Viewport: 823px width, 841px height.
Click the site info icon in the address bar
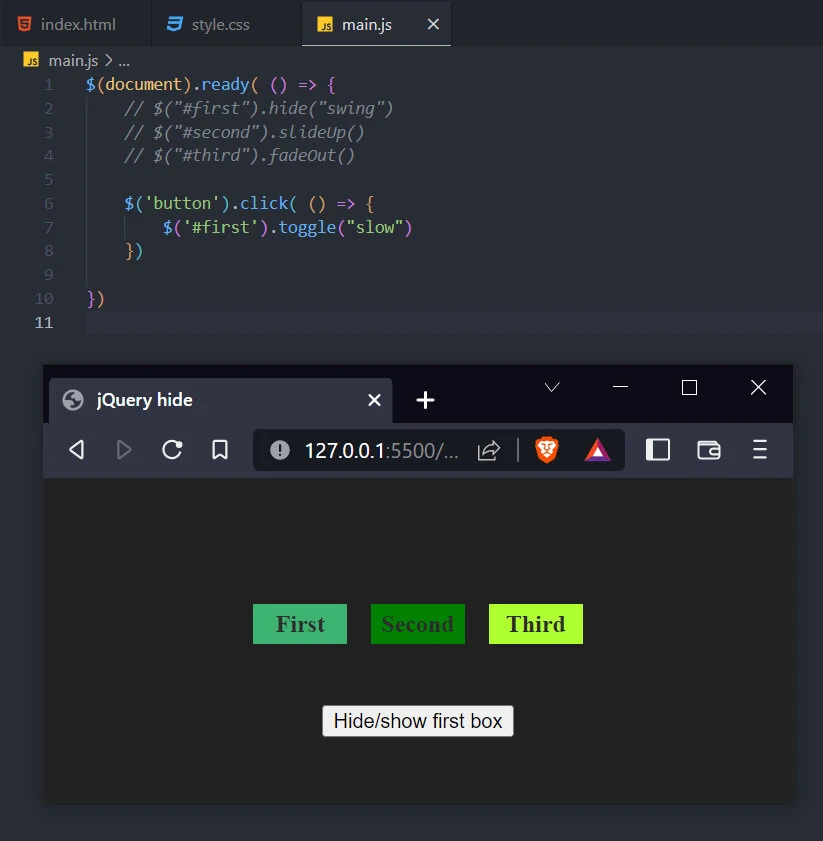click(279, 449)
